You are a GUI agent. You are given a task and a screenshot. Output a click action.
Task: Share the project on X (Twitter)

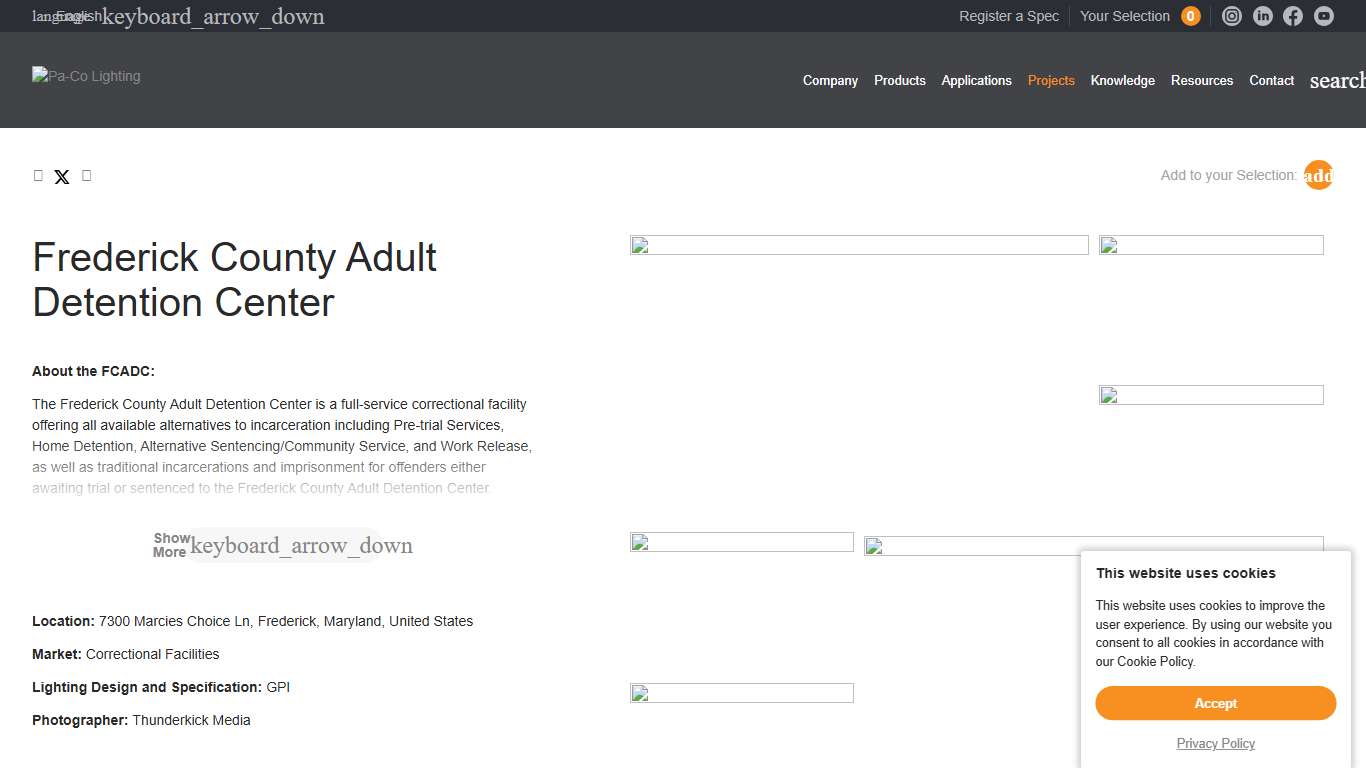[x=62, y=177]
